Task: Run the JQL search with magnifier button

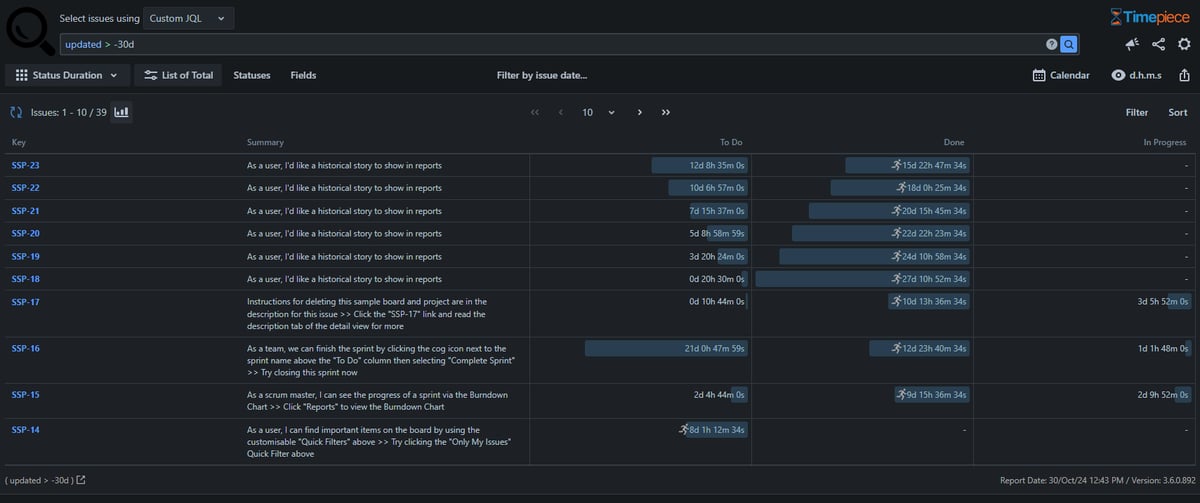Action: pyautogui.click(x=1069, y=44)
